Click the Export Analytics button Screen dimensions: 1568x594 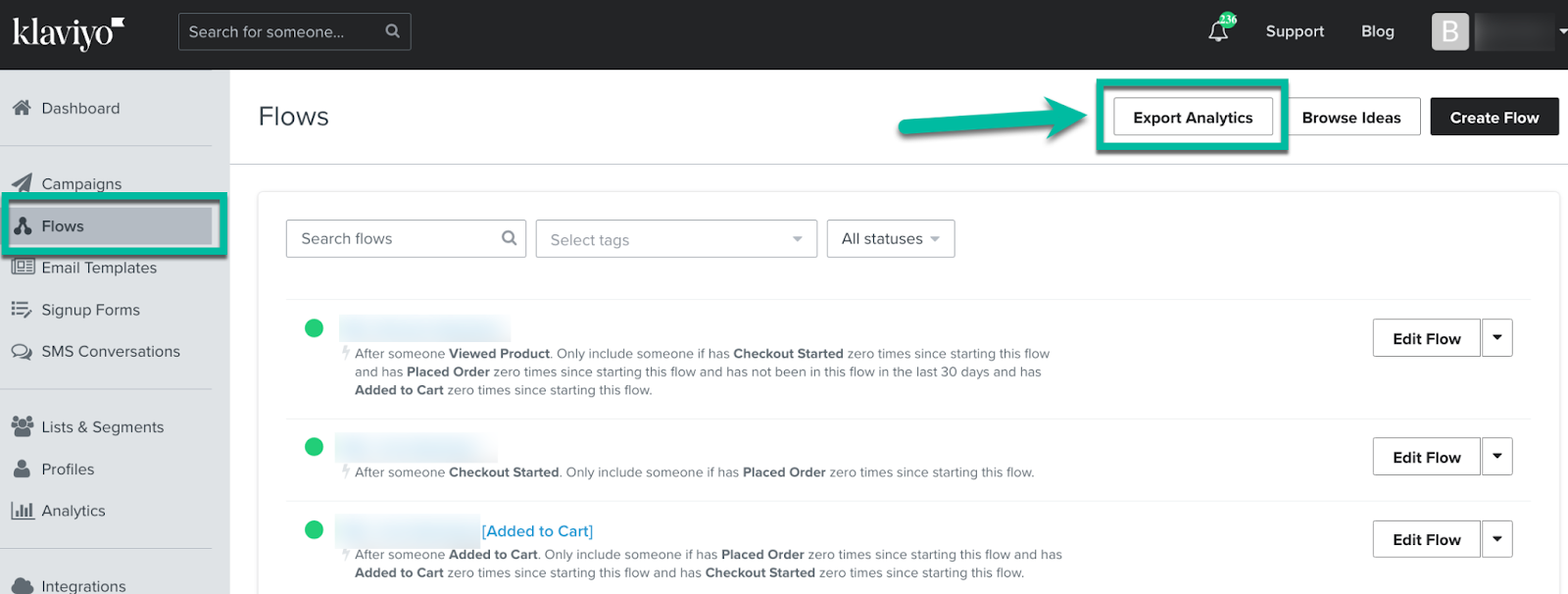pyautogui.click(x=1193, y=118)
